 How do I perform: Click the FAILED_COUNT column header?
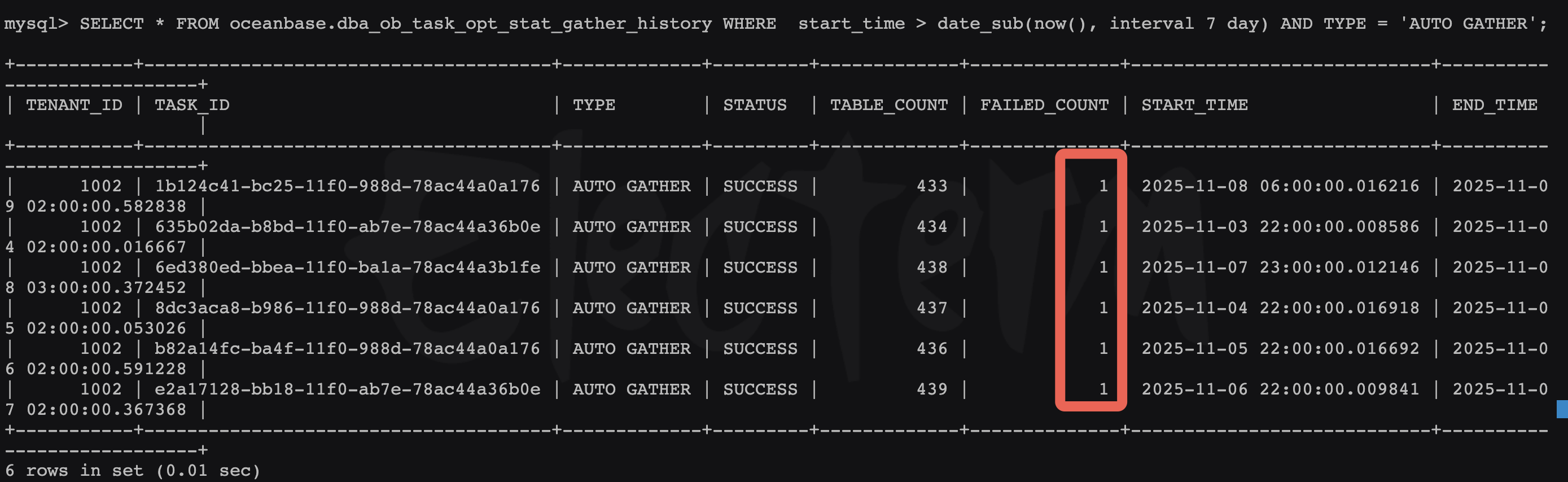point(1044,106)
